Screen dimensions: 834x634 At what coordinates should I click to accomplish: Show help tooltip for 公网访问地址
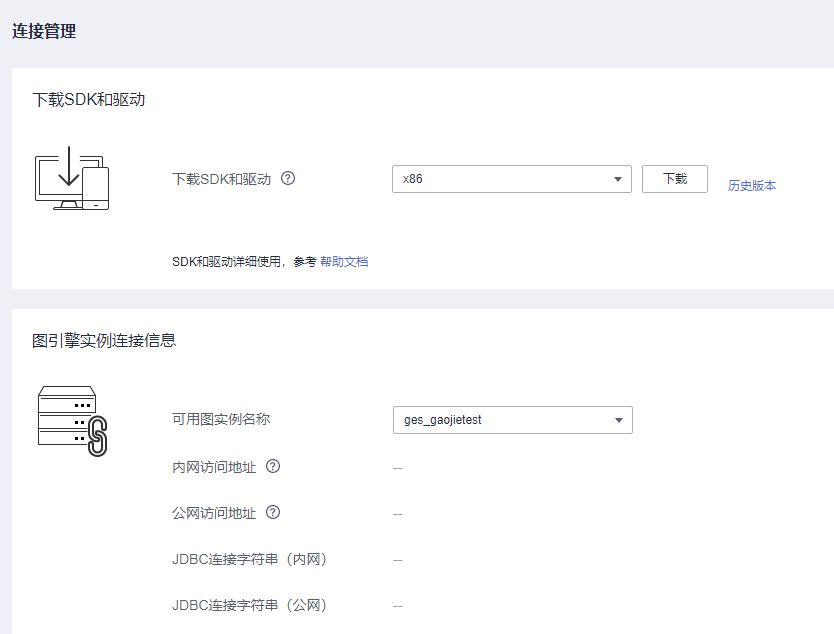tap(273, 513)
